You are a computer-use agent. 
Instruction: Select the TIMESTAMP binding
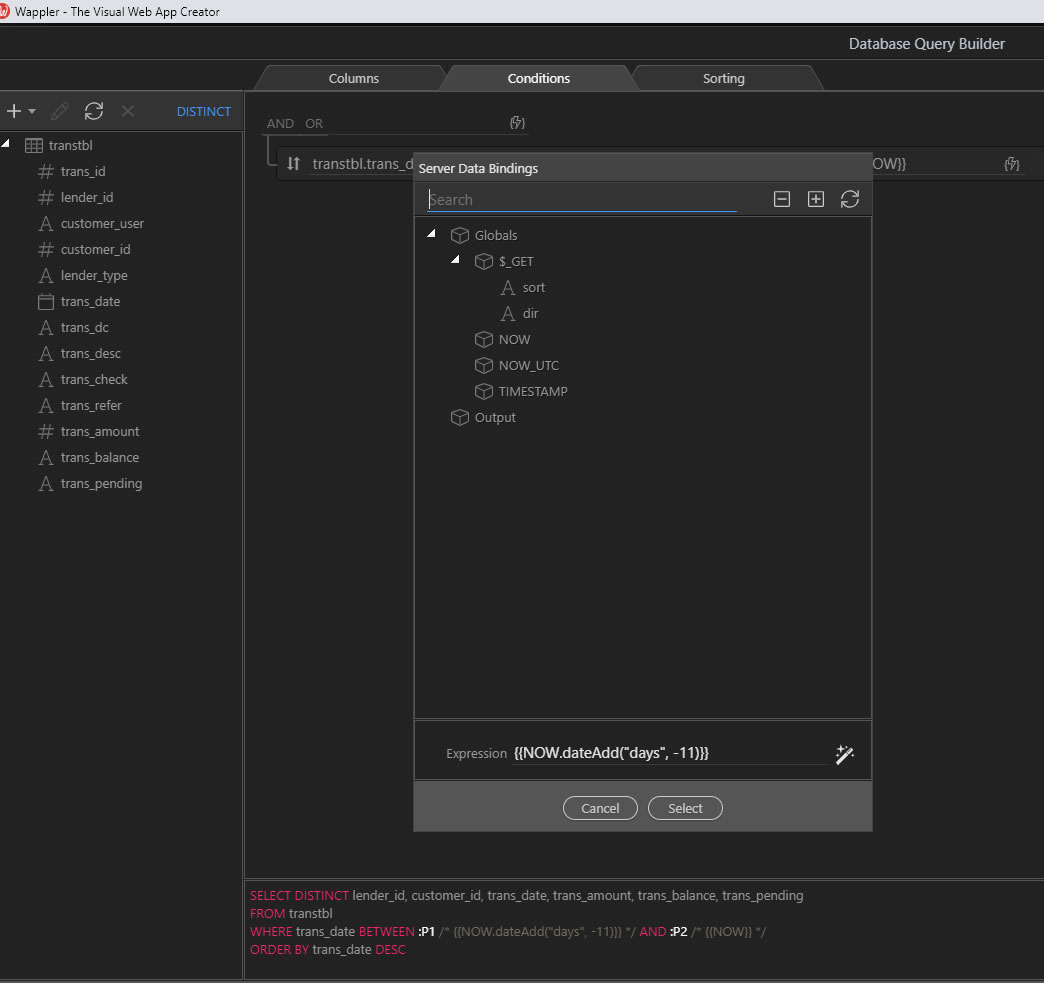(x=533, y=391)
